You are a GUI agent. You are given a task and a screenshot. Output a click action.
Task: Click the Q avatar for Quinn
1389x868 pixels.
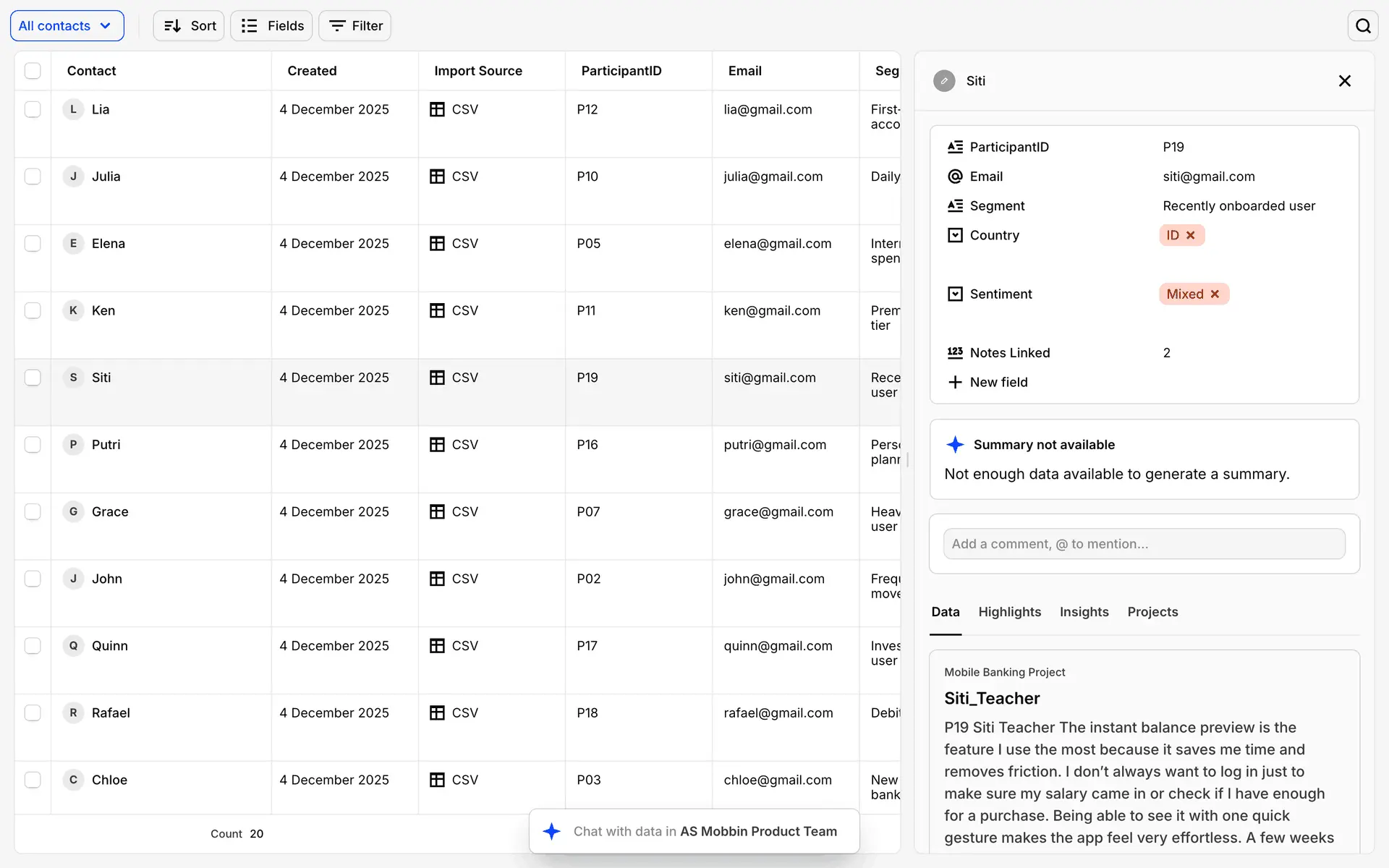(73, 646)
